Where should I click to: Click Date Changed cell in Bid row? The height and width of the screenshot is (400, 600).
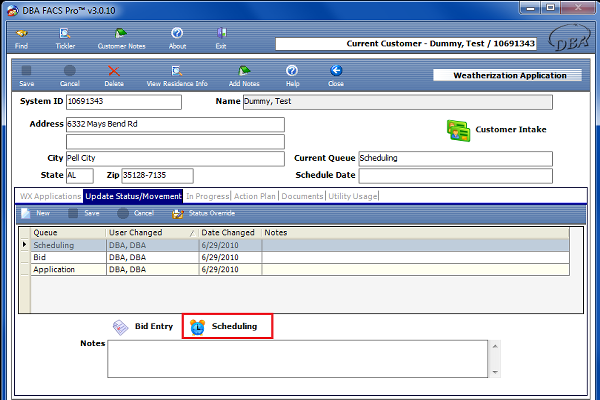230,258
